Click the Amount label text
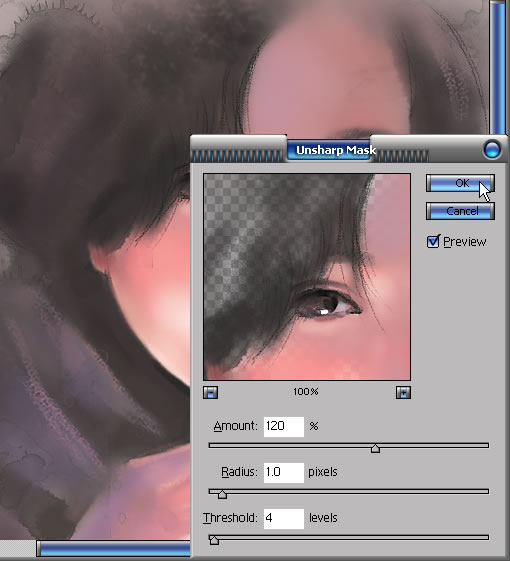Viewport: 510px width, 561px height. coord(235,426)
